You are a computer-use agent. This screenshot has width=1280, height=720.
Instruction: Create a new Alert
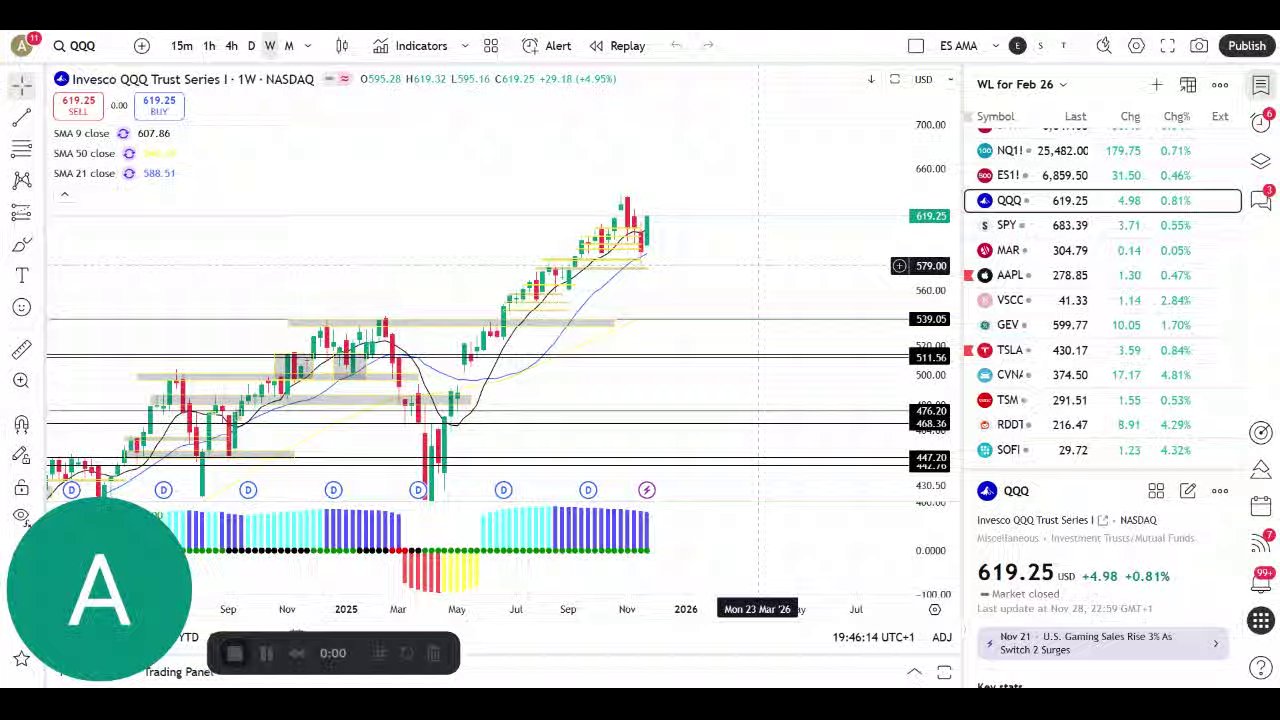point(547,46)
